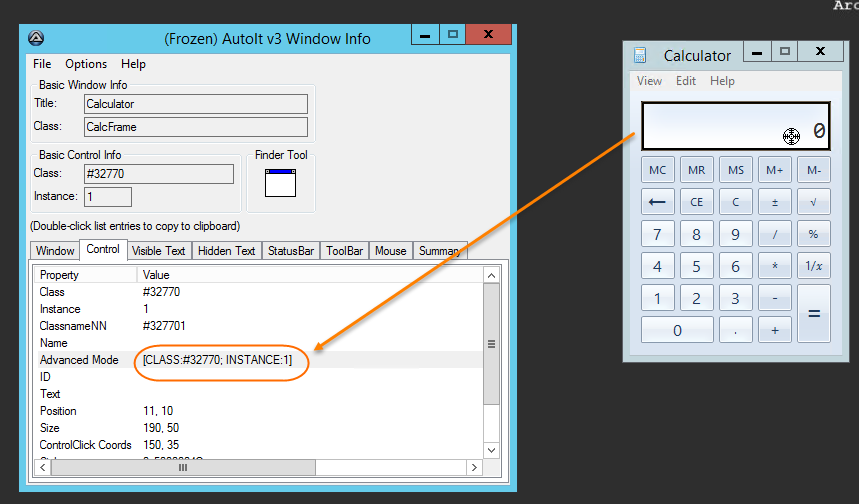Select the ControlClick Coords value 150, 35
This screenshot has width=859, height=504.
(x=161, y=445)
